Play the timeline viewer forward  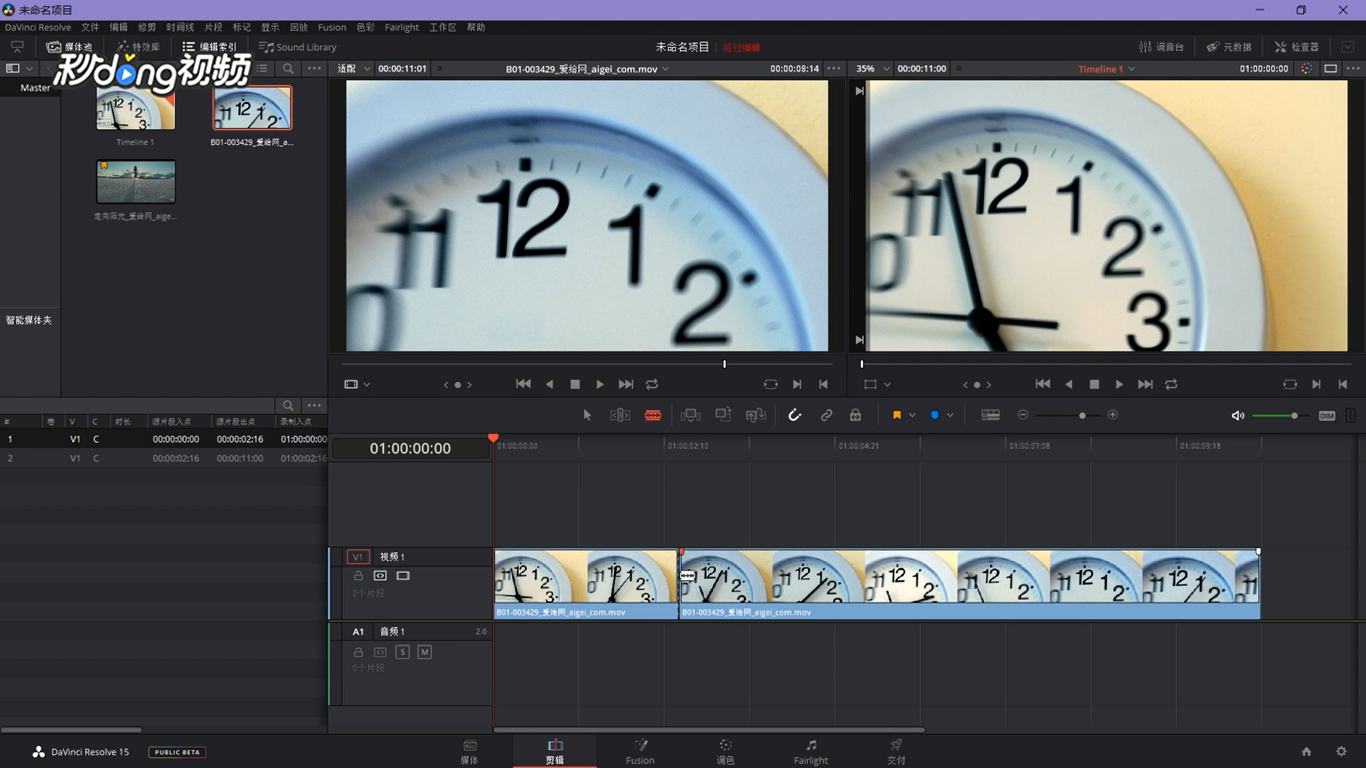tap(1119, 384)
